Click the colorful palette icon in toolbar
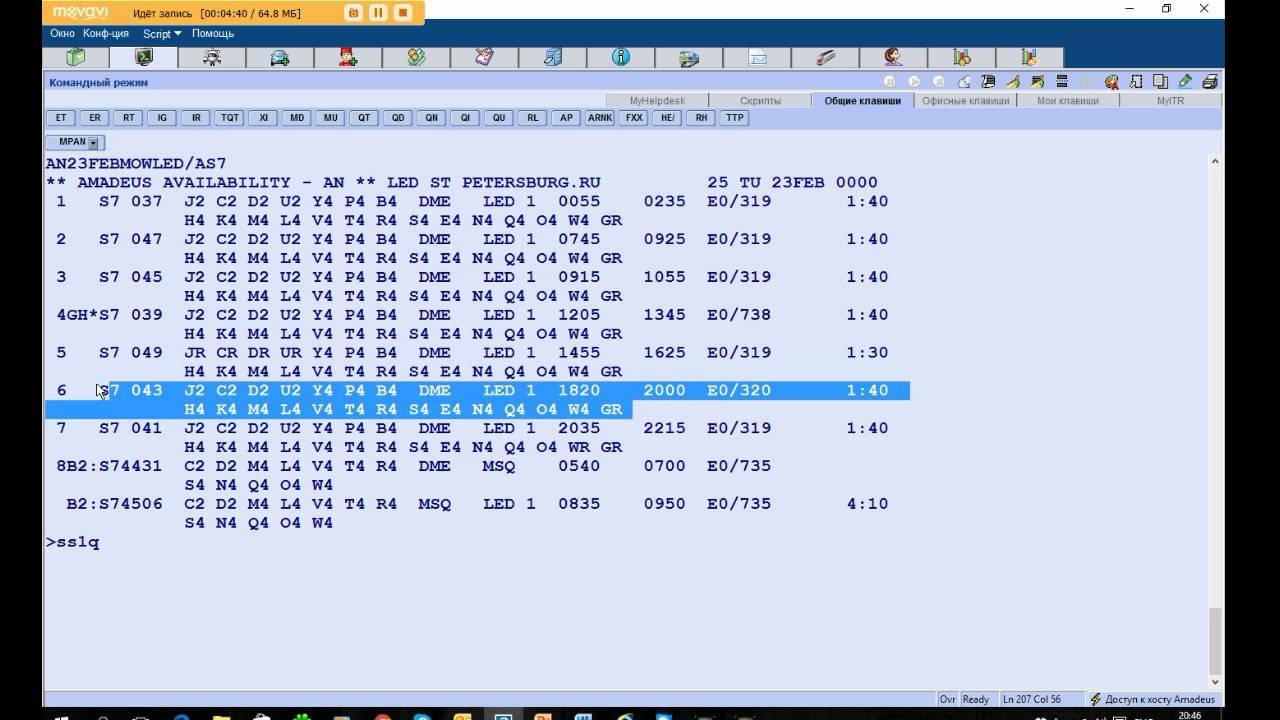 [1111, 82]
